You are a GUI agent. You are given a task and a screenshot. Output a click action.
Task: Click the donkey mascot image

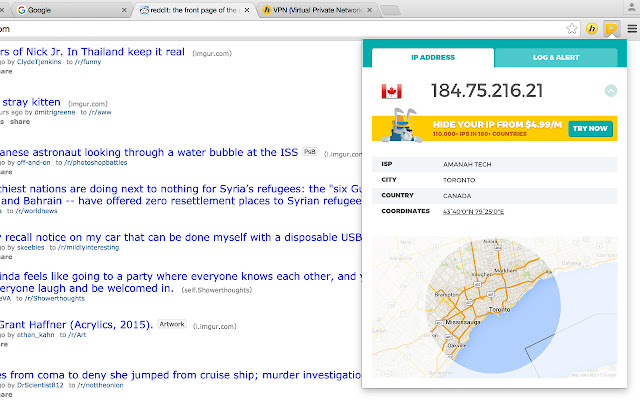tap(402, 126)
